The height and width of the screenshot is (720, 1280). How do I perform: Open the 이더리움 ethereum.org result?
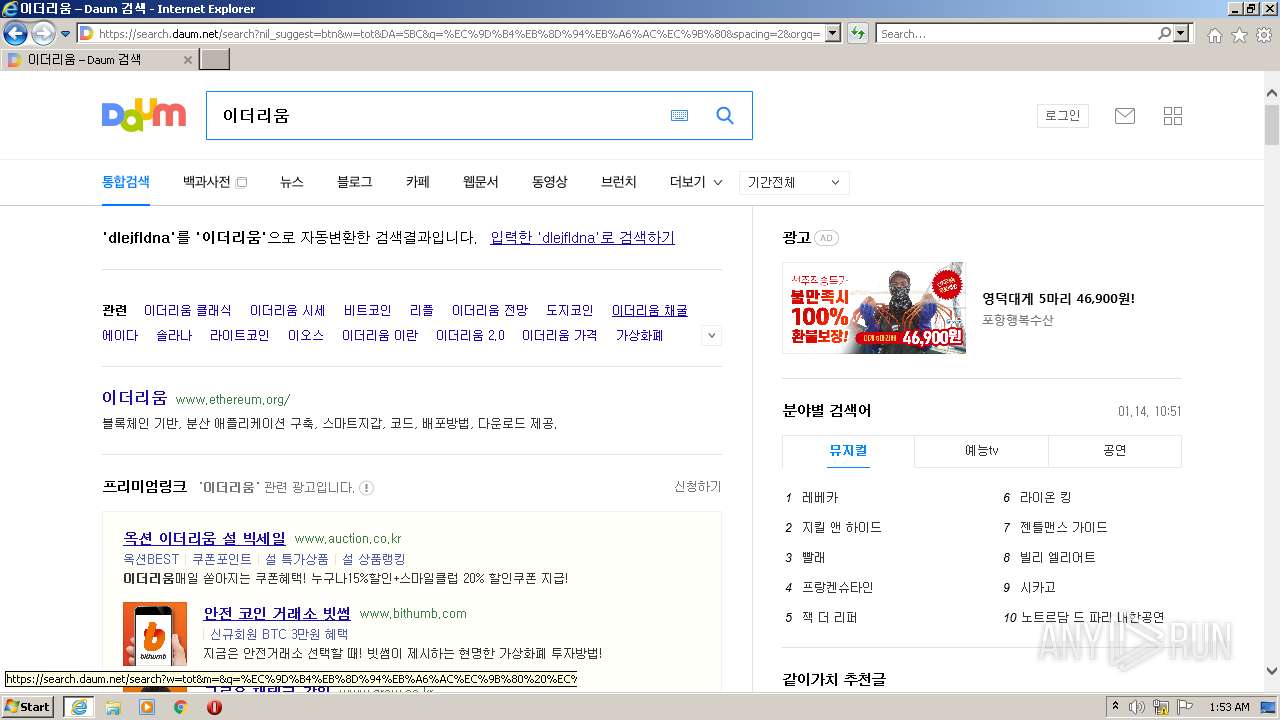135,398
